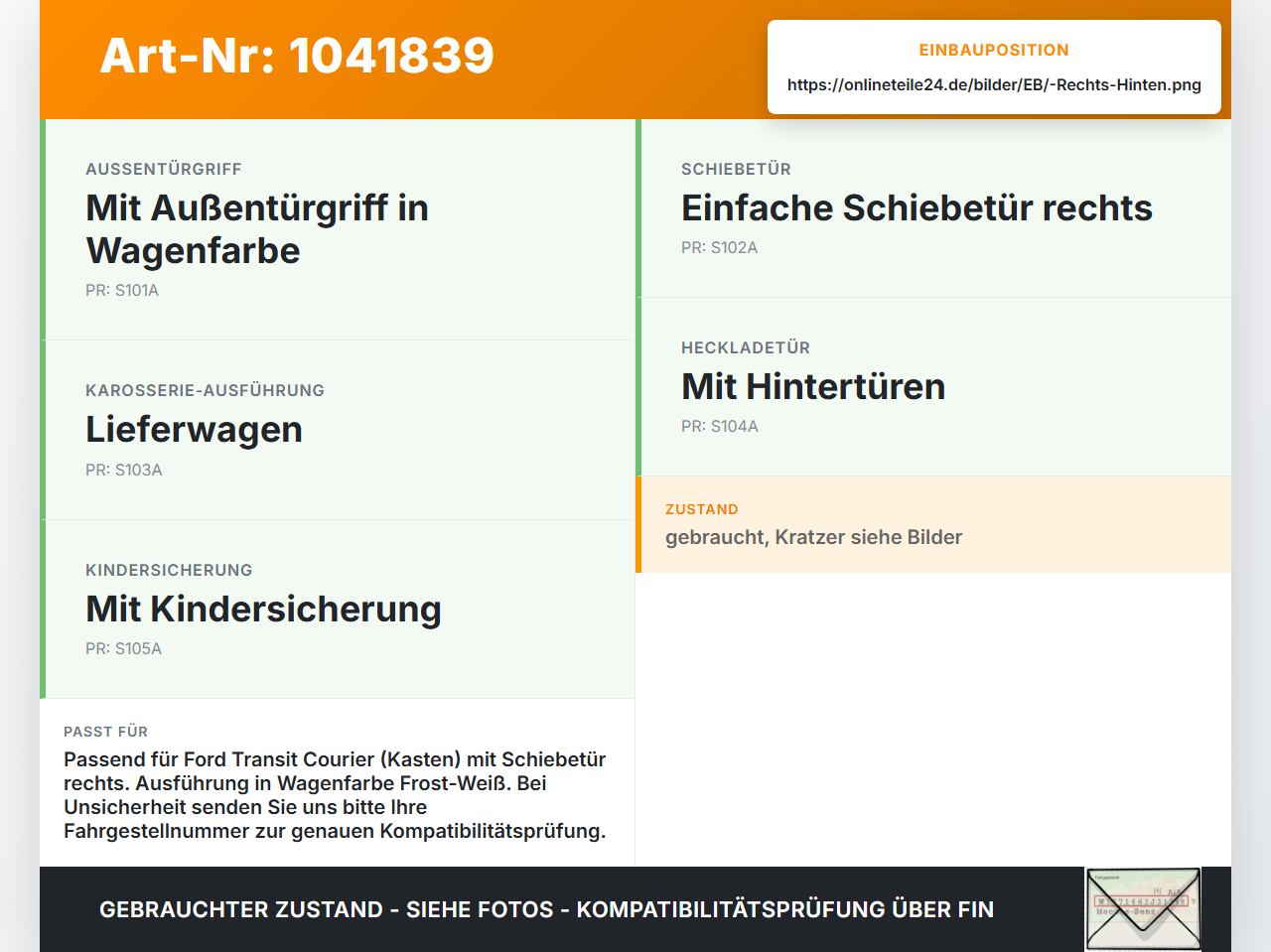Select the Art-Nr: 1041839 heading
This screenshot has width=1271, height=952.
pyautogui.click(x=297, y=56)
